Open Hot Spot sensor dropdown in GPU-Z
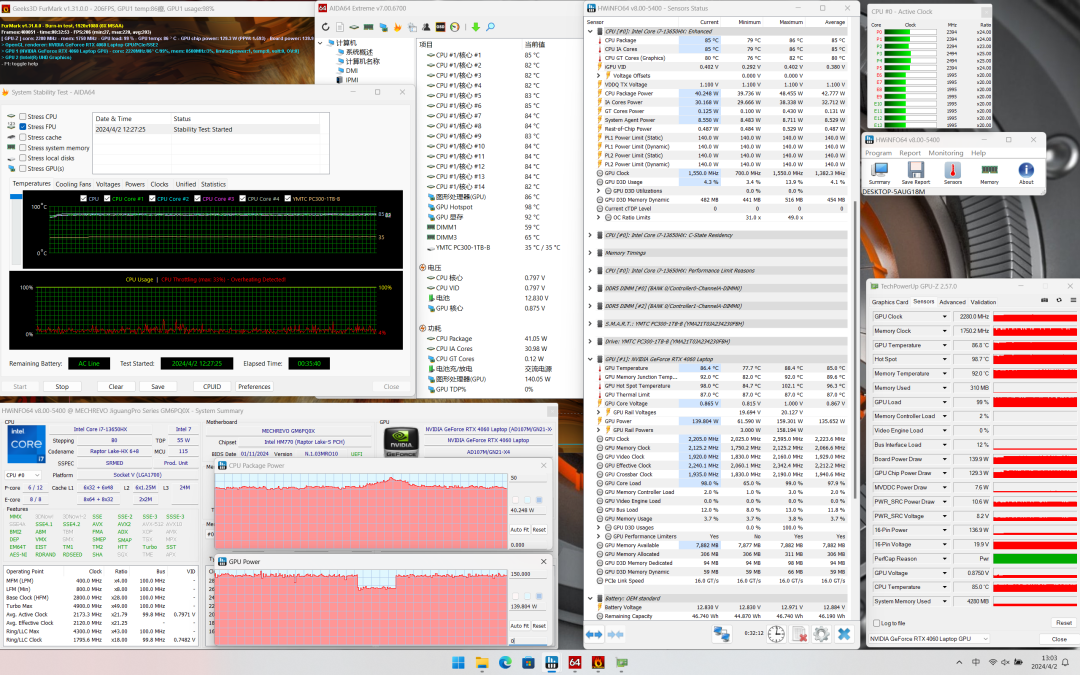This screenshot has width=1080, height=675. coord(944,360)
